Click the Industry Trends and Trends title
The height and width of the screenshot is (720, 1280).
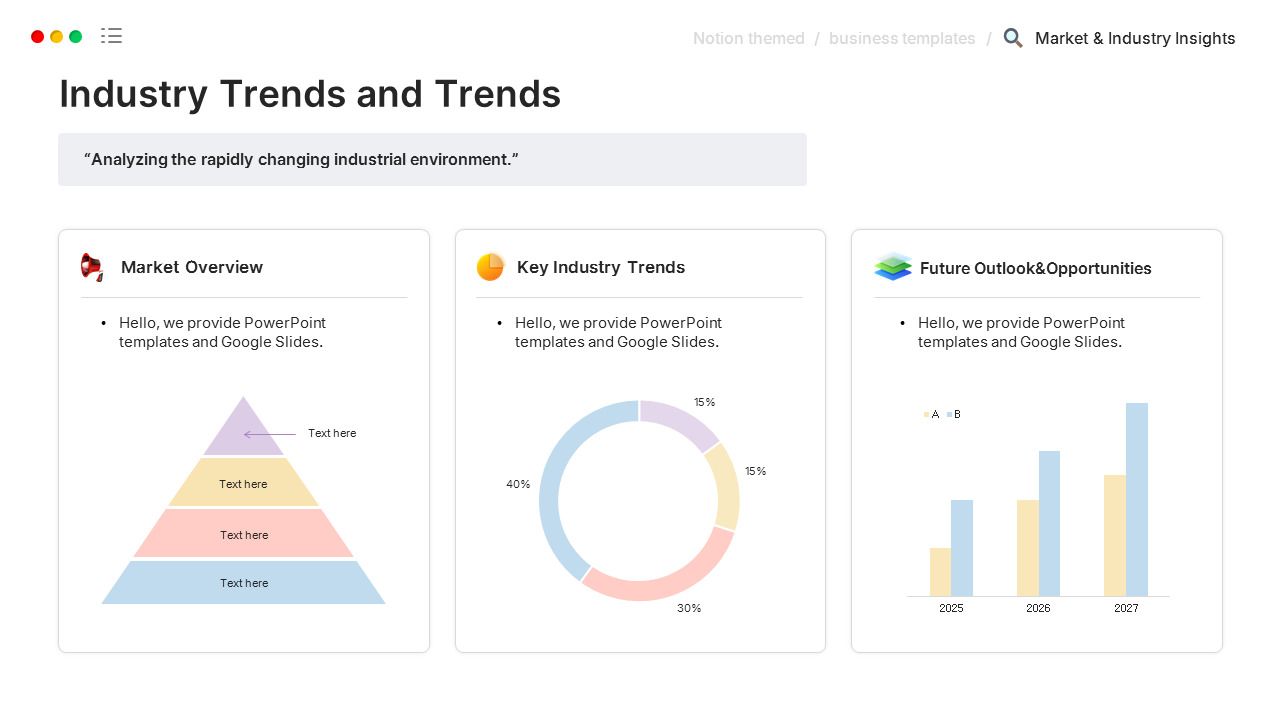pos(310,93)
